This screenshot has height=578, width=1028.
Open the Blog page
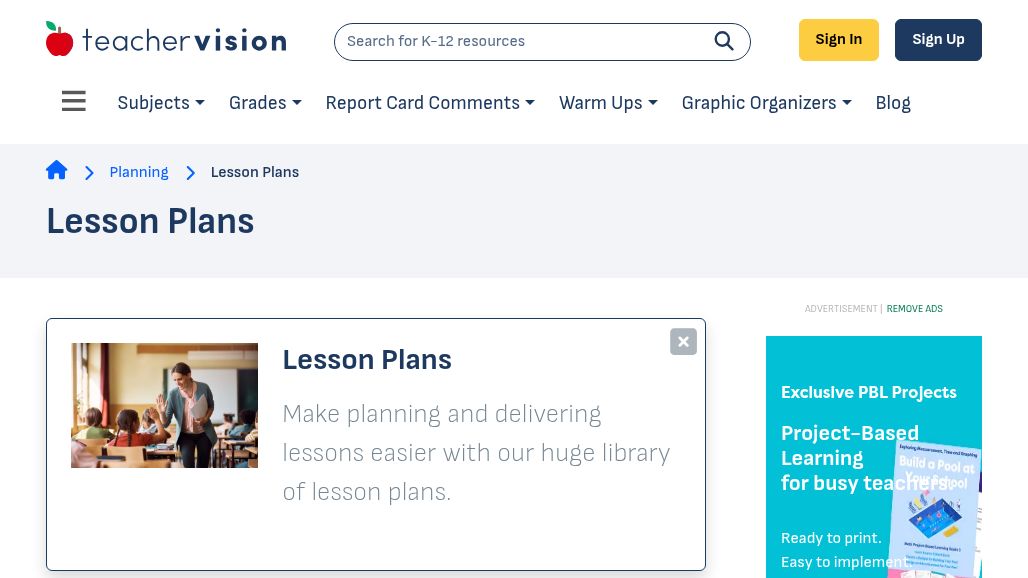coord(893,103)
